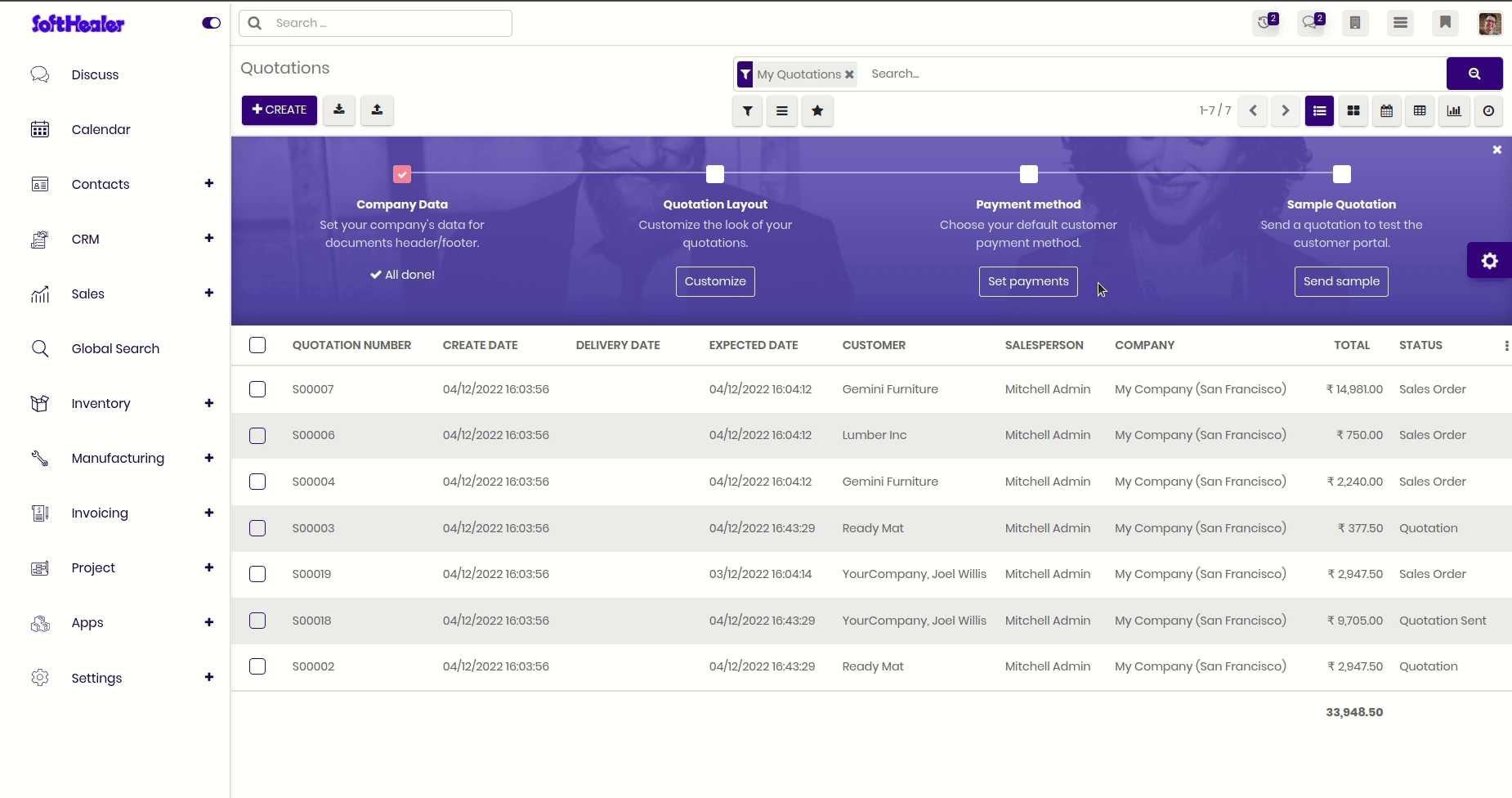Open the Group By dropdown button

tap(782, 111)
